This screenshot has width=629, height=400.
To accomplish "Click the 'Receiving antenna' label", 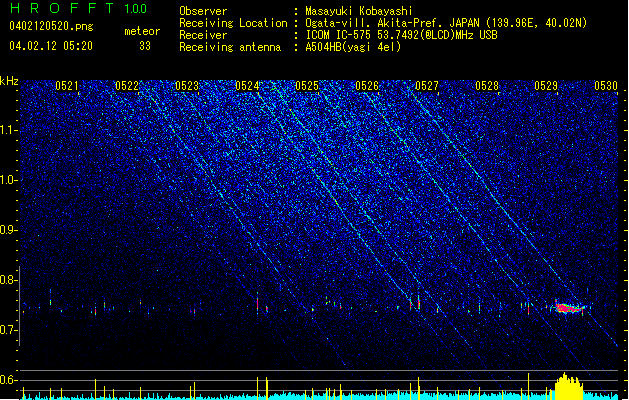I will pos(230,47).
